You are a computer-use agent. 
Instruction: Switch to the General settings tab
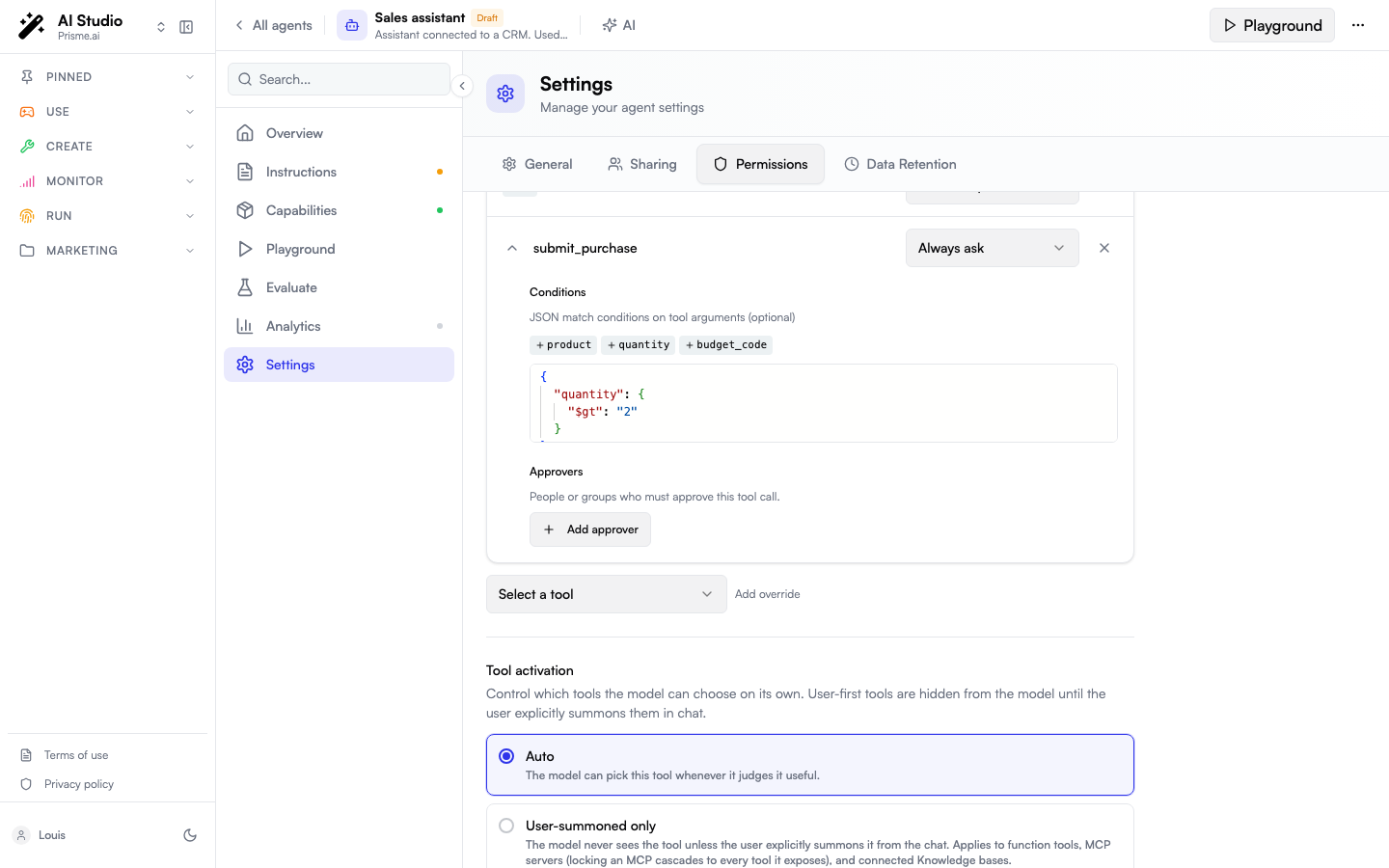537,164
